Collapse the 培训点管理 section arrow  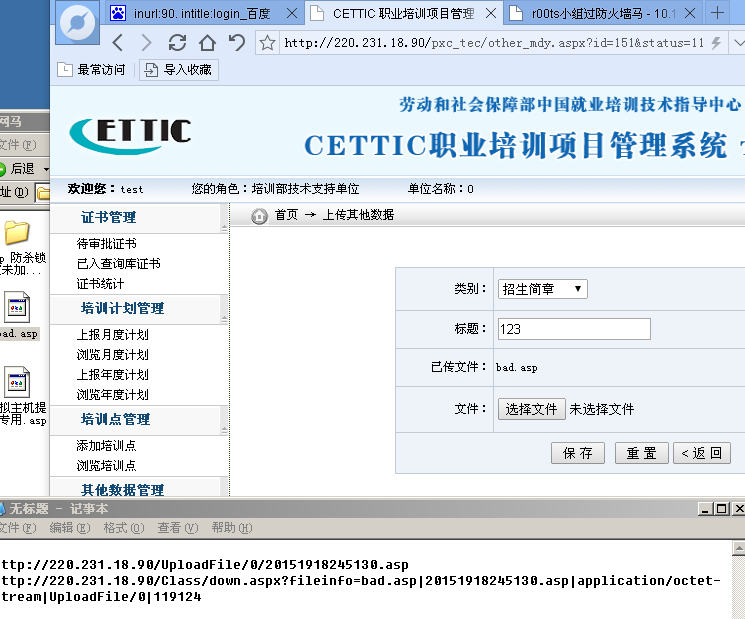pyautogui.click(x=224, y=430)
